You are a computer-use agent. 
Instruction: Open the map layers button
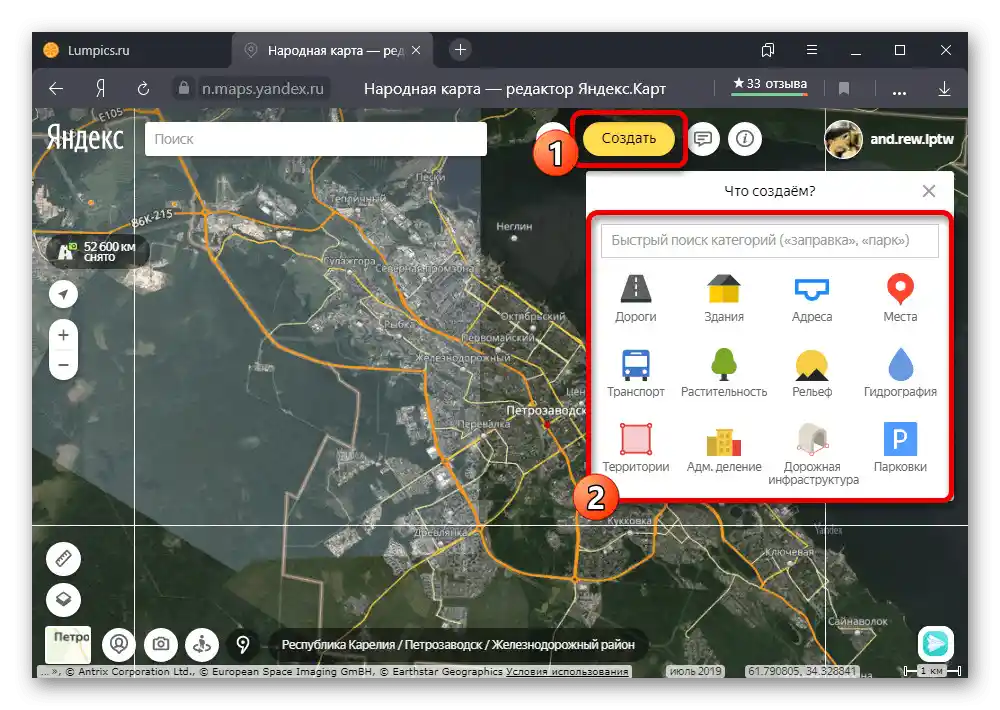coord(63,600)
